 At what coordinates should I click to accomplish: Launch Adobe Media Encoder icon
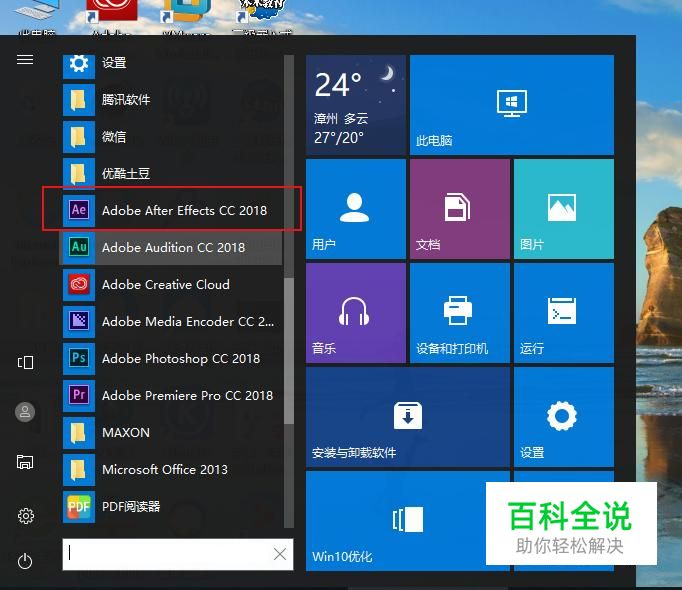(x=79, y=321)
